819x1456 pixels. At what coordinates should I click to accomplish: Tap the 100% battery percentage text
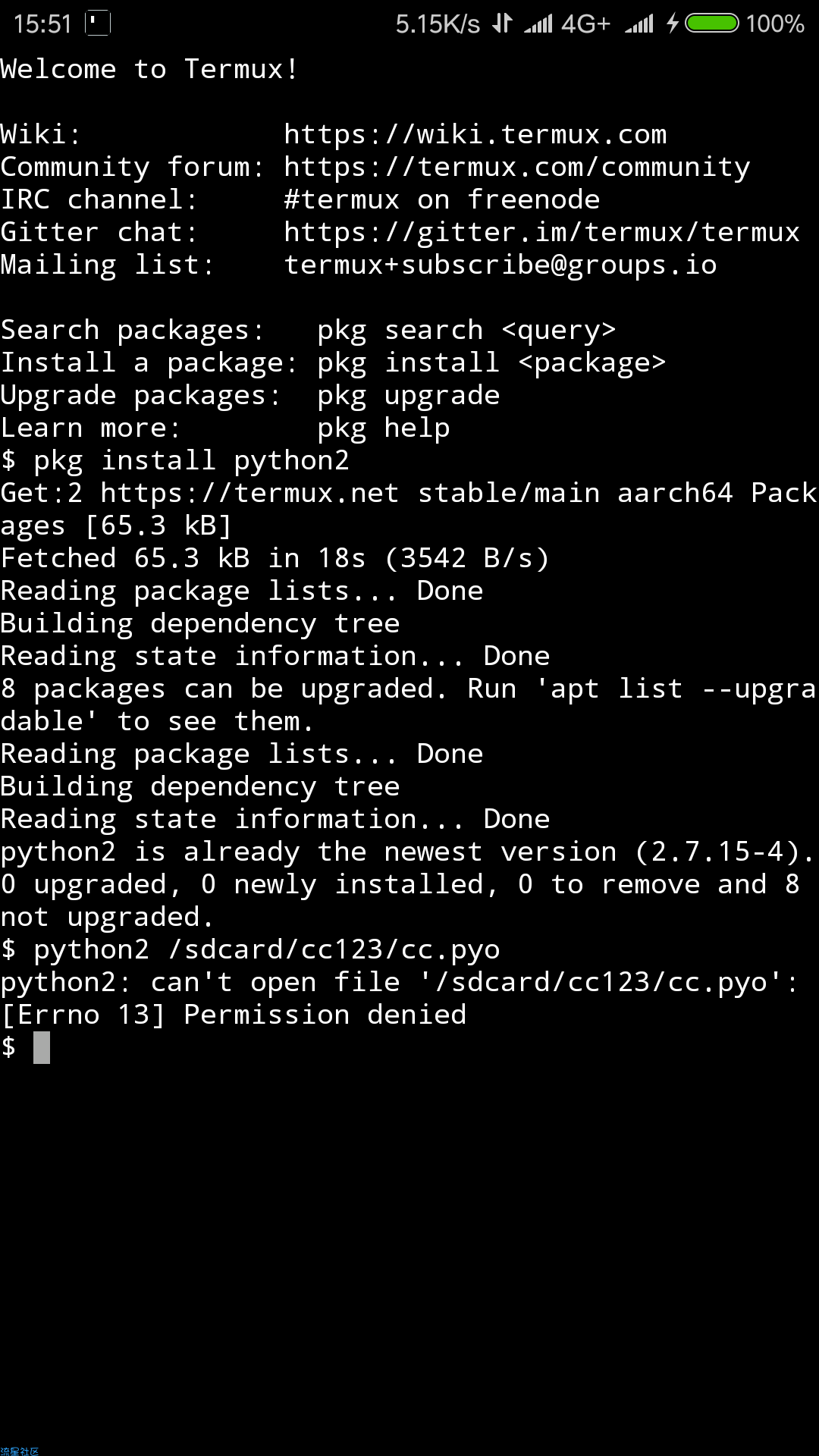click(x=774, y=24)
